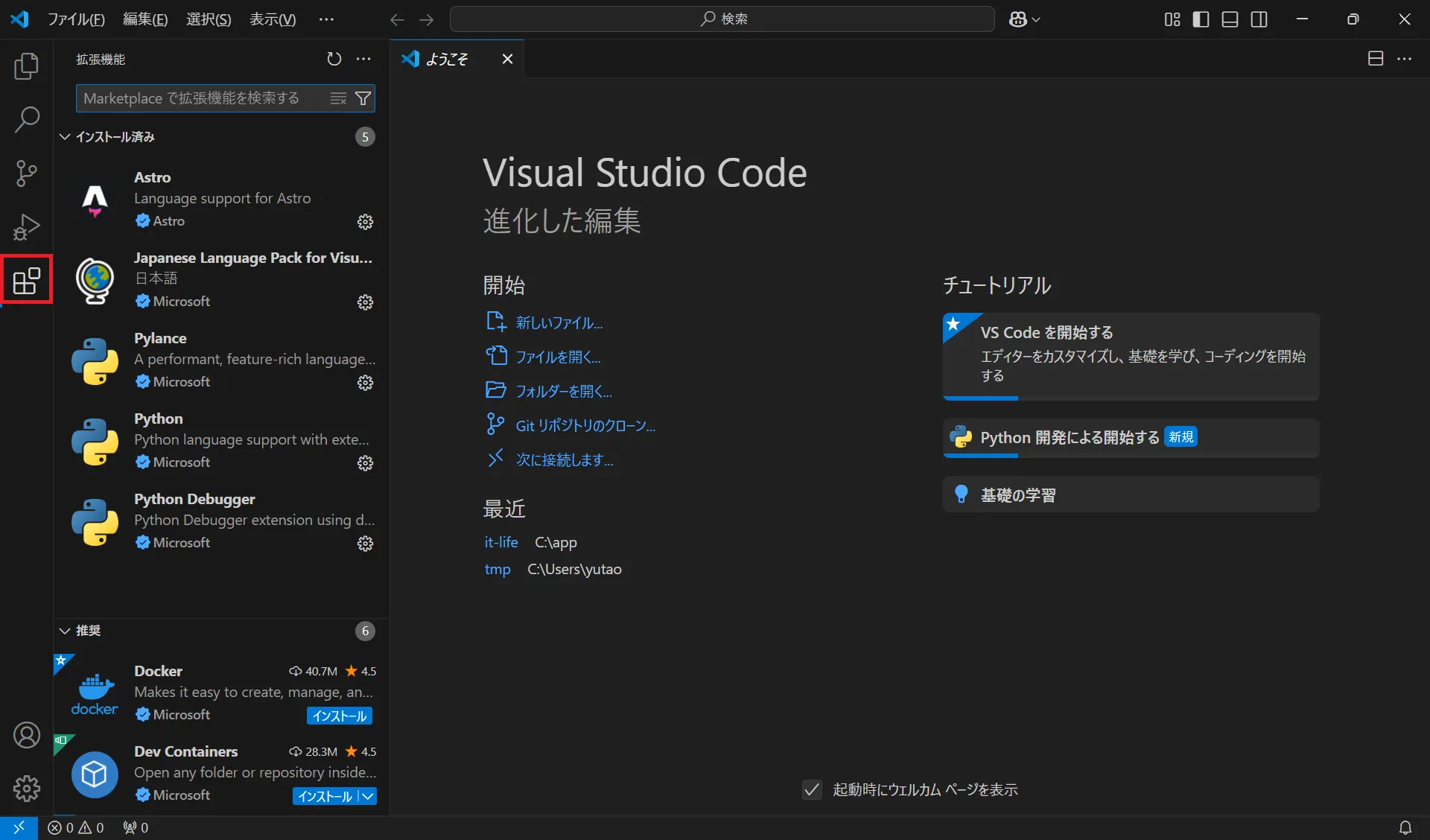
Task: Click the installed extensions count badge 5
Action: (x=365, y=137)
